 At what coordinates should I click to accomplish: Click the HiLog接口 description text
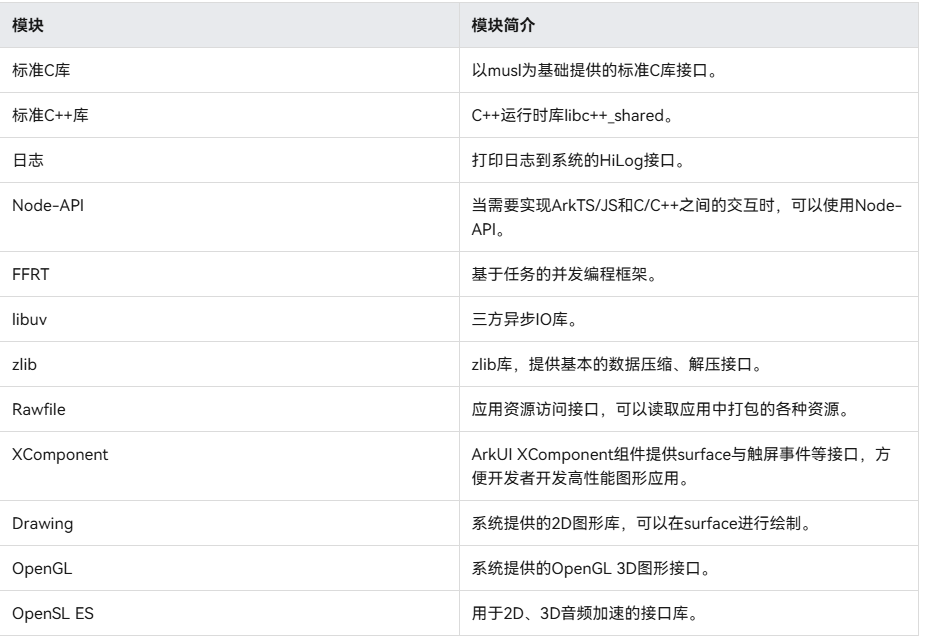pos(579,160)
